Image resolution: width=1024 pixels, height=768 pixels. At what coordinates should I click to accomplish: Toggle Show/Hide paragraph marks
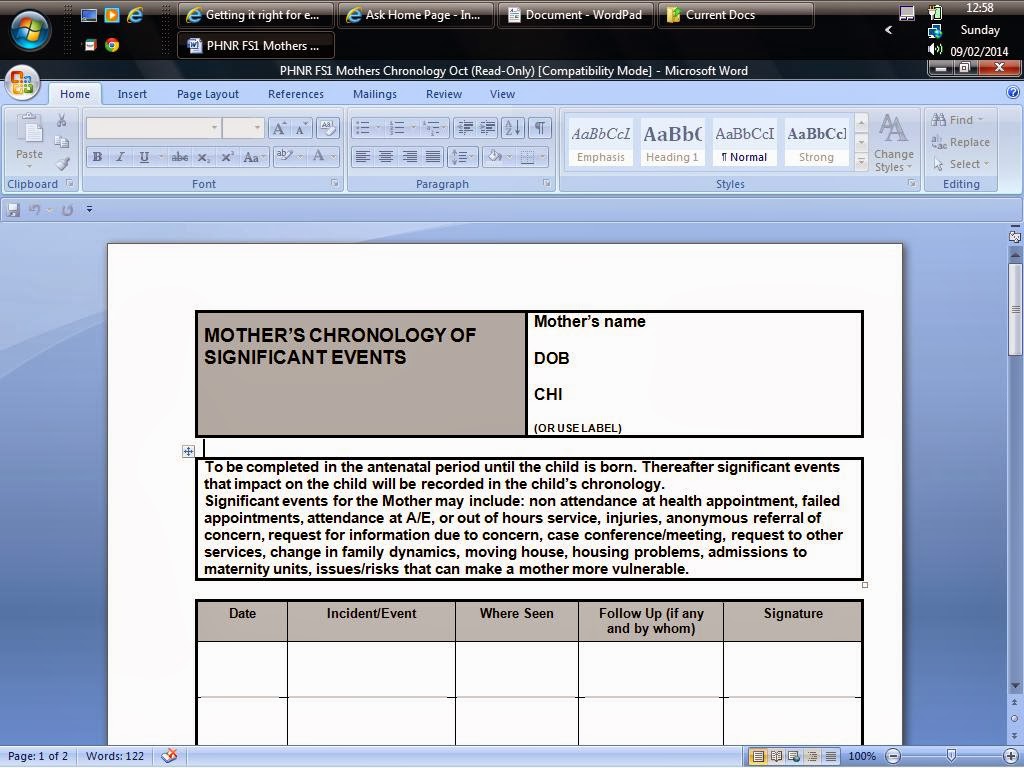[540, 128]
